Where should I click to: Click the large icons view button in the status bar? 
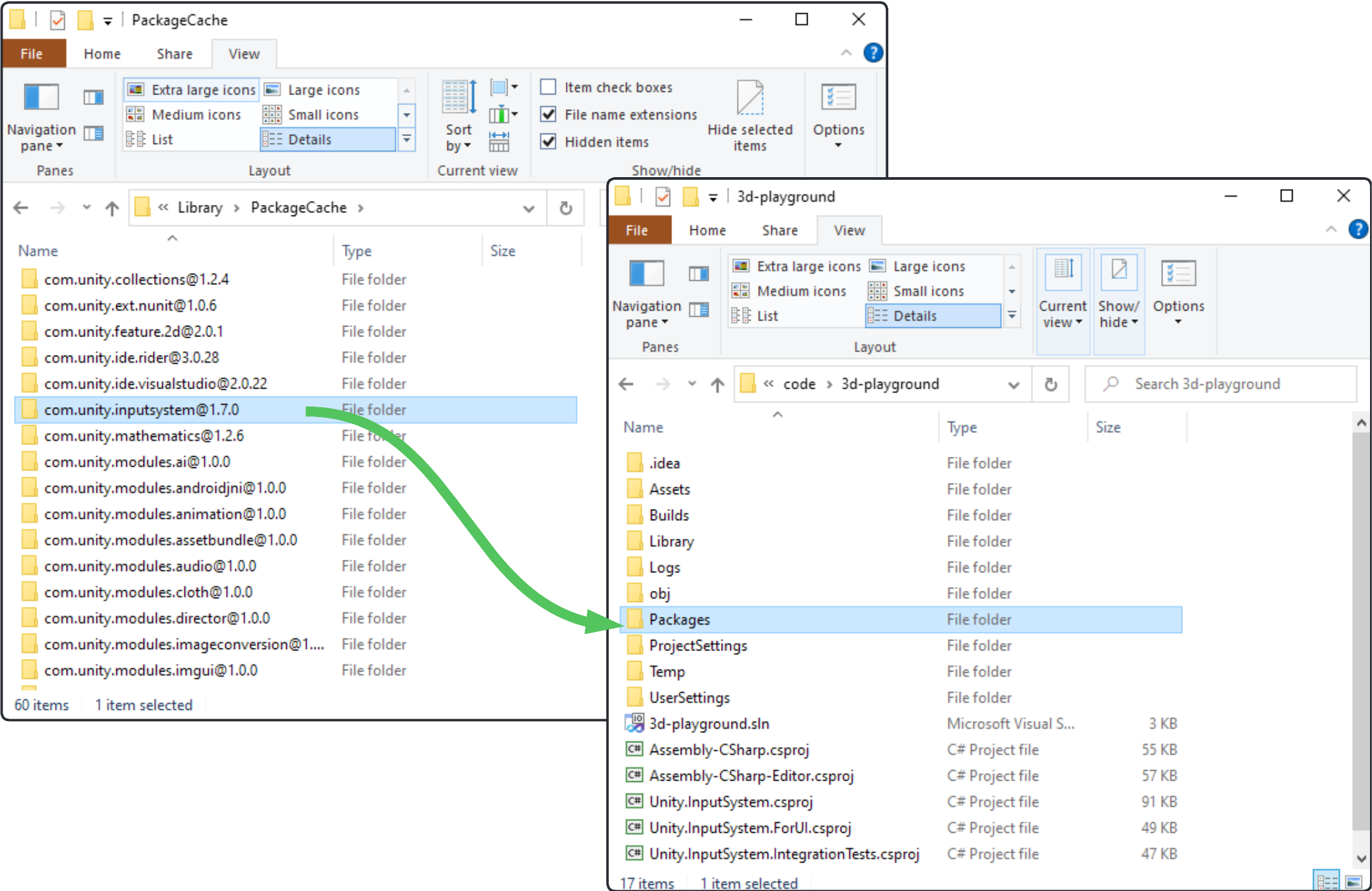point(1353,882)
